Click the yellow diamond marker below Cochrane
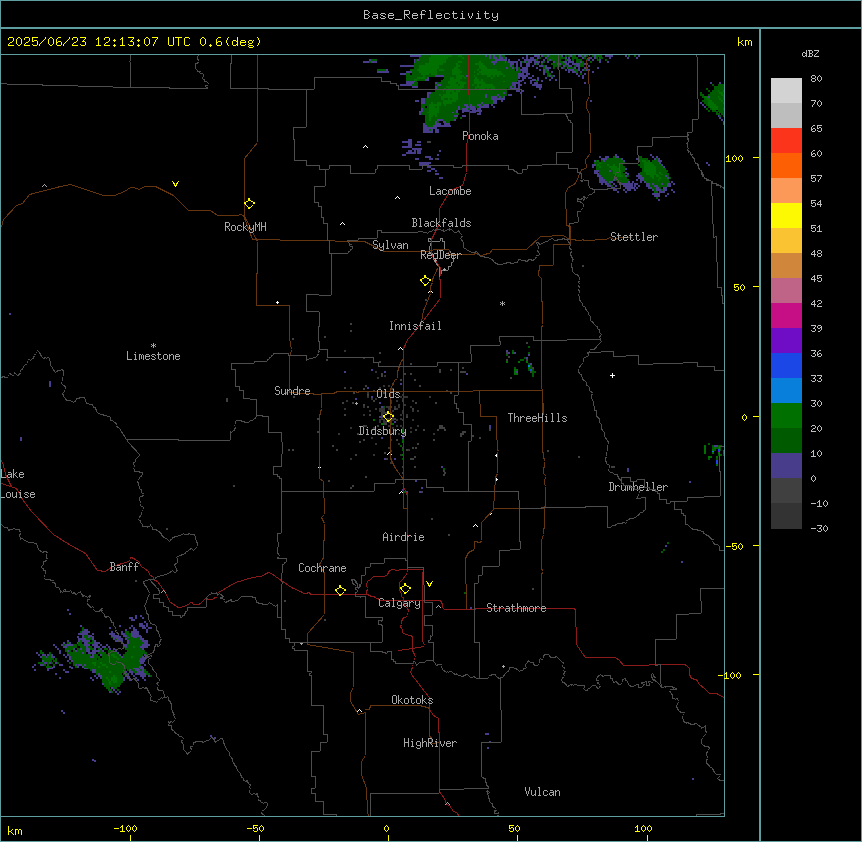The image size is (862, 842). (x=340, y=590)
